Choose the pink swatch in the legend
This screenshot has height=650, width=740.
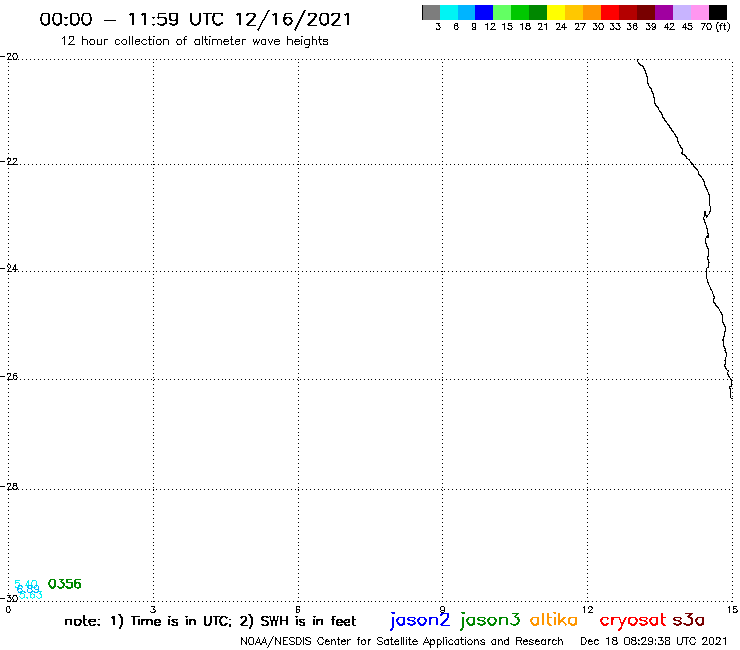coord(700,12)
